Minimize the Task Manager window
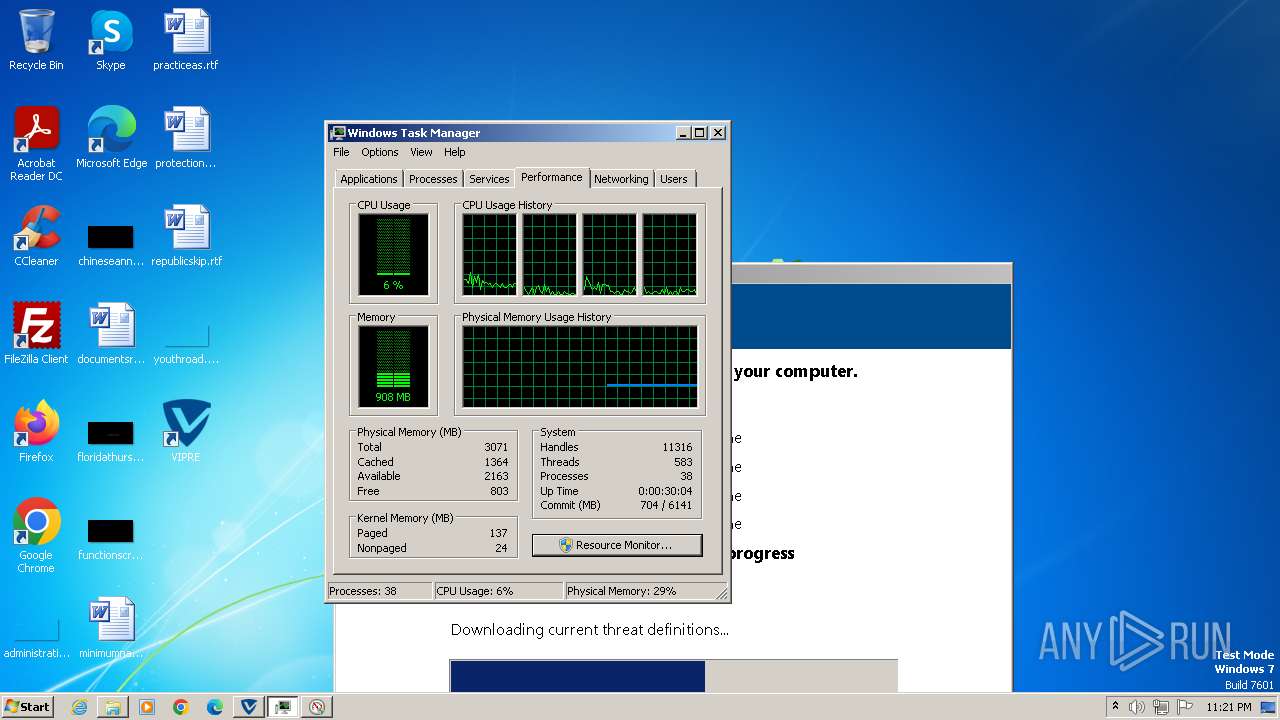 (683, 133)
